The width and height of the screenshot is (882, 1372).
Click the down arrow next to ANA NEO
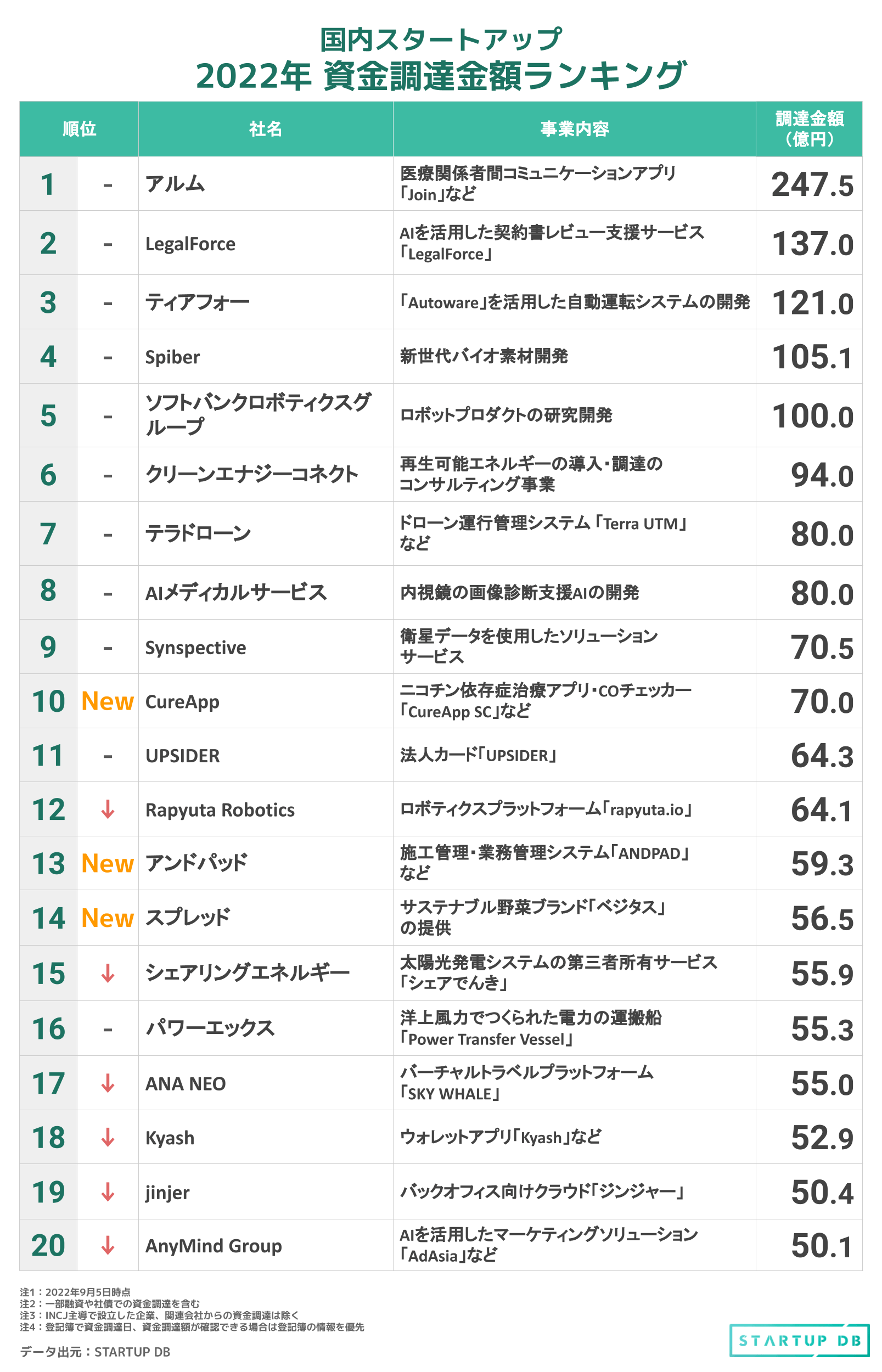[108, 1083]
